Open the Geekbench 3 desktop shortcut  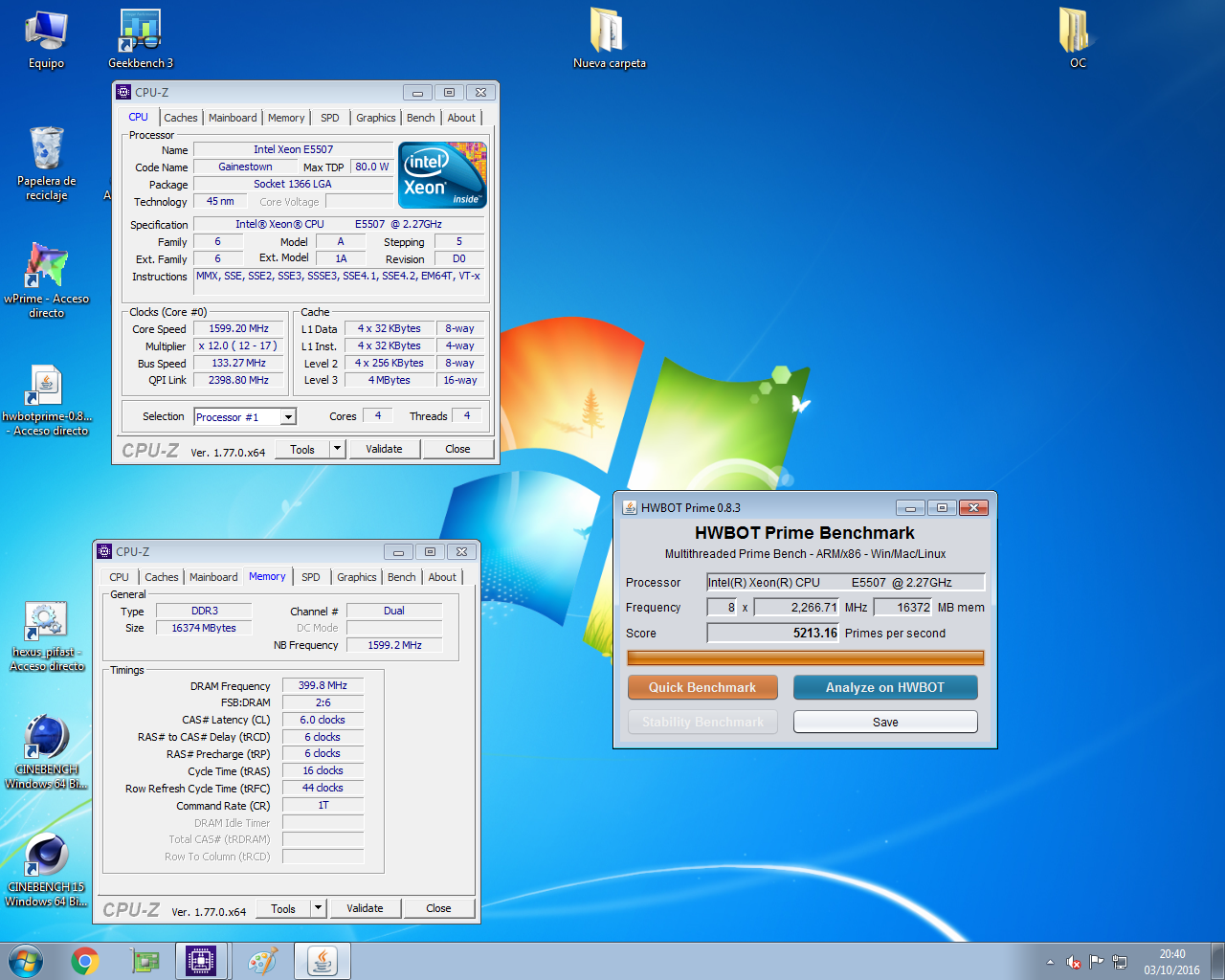[x=141, y=40]
